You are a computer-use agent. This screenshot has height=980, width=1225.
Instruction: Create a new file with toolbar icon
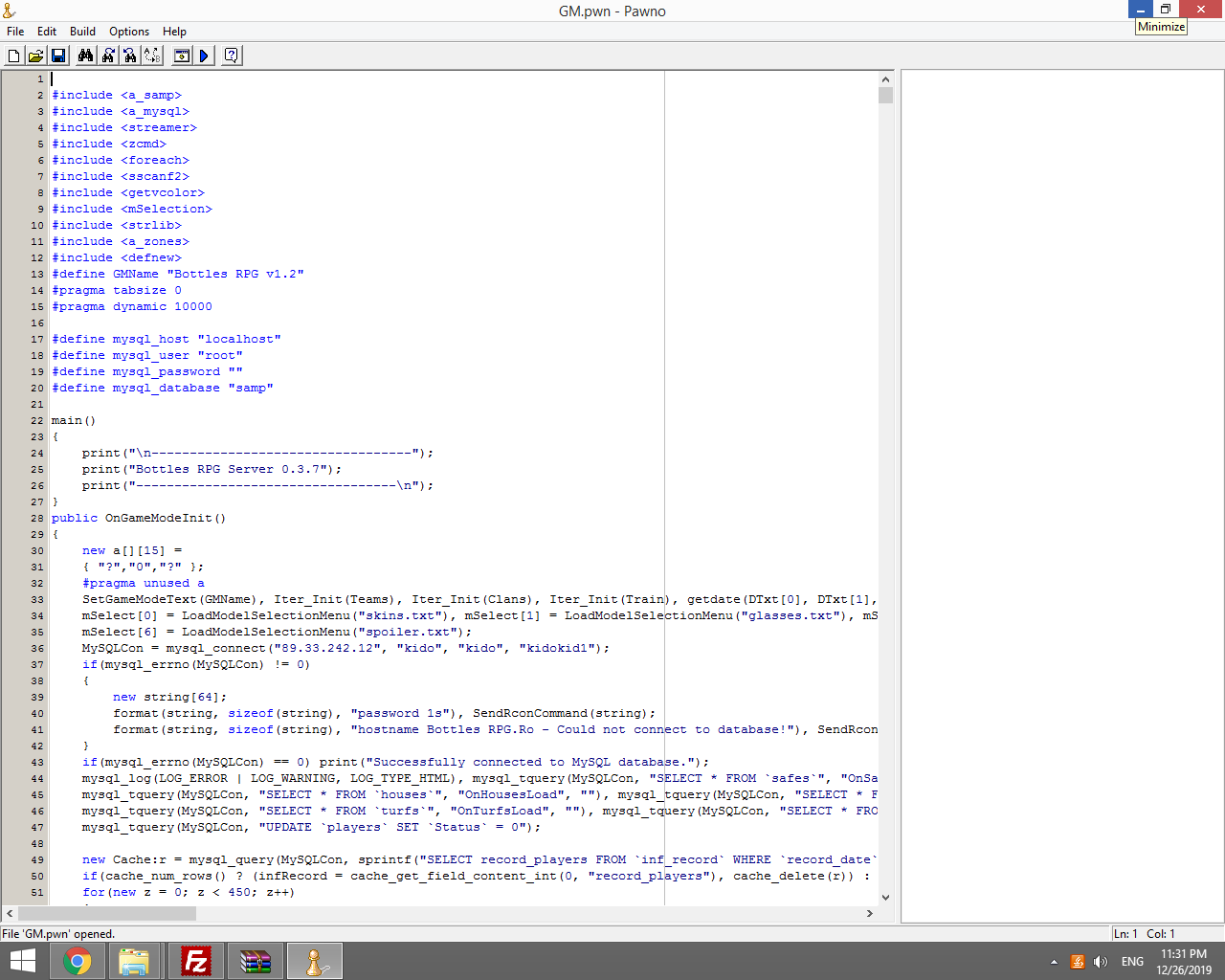coord(14,56)
